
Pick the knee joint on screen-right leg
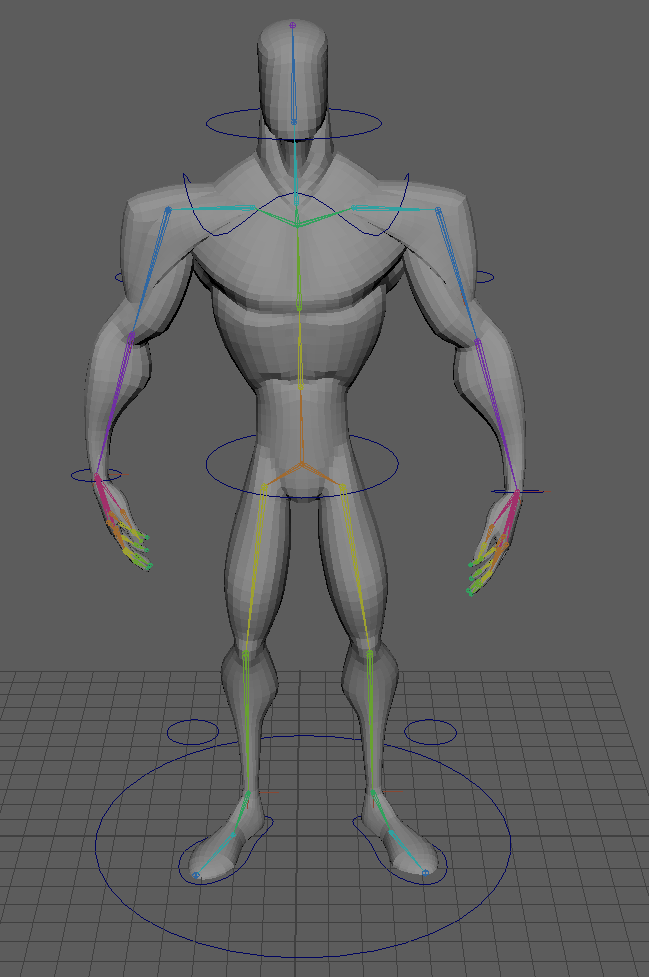click(370, 653)
